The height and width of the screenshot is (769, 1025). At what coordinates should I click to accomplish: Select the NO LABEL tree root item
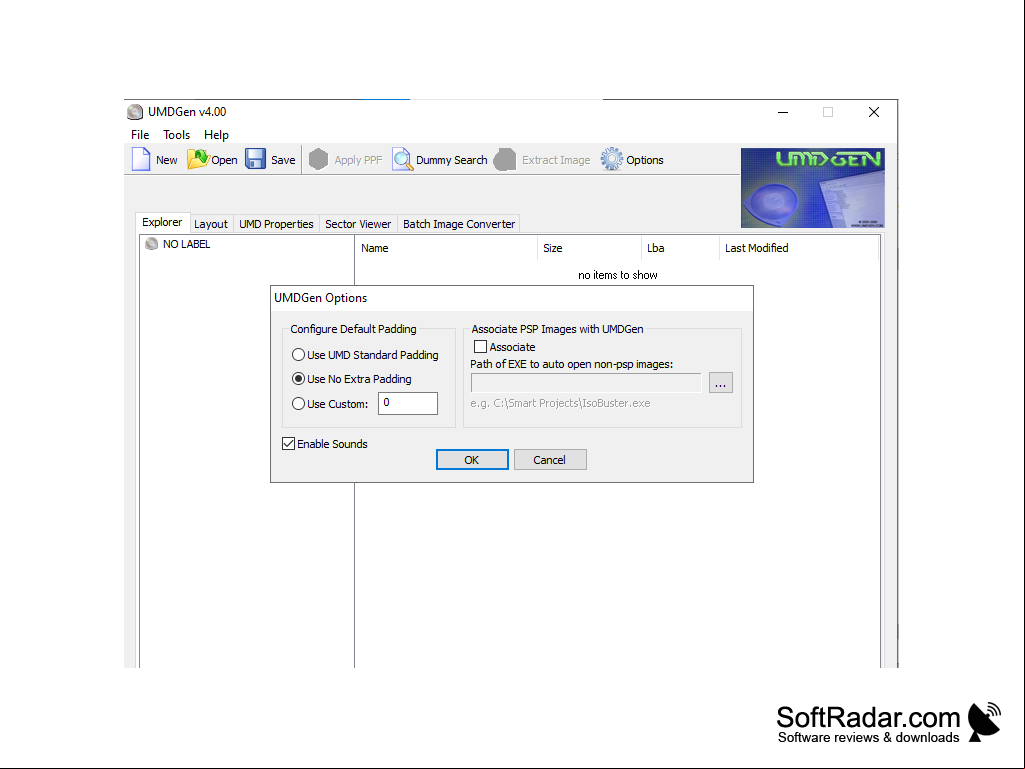pos(186,244)
